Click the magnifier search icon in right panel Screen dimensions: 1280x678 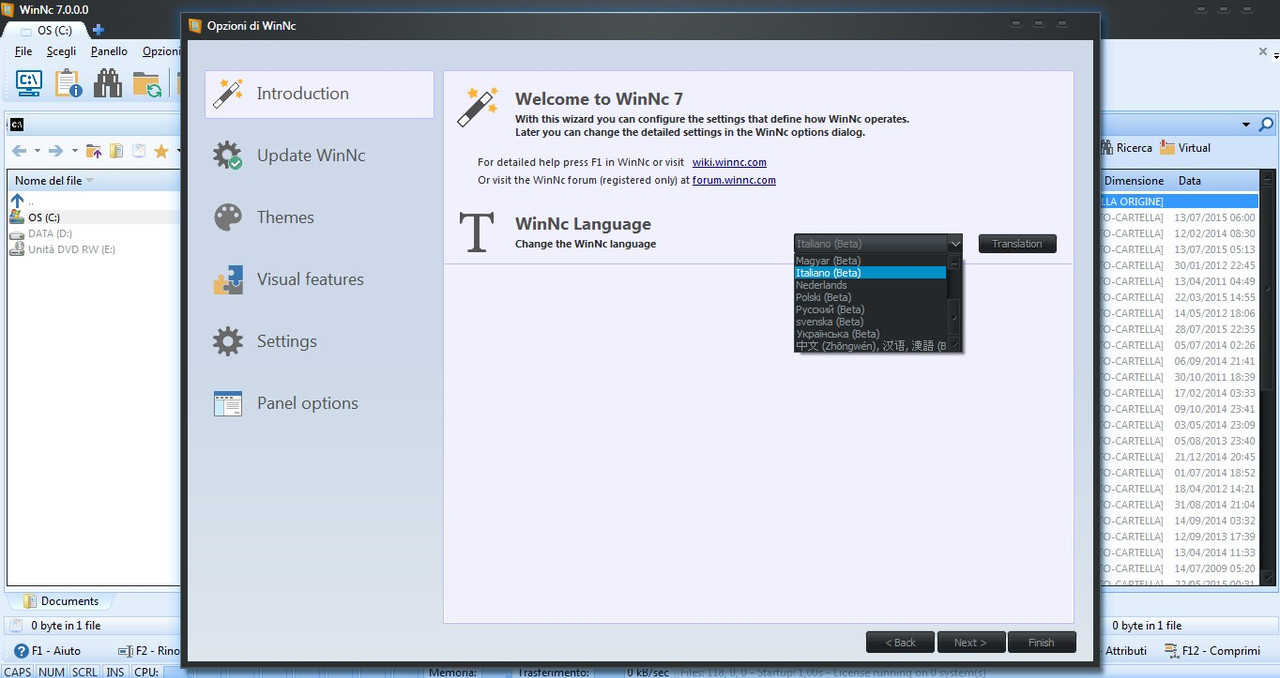tap(1266, 125)
